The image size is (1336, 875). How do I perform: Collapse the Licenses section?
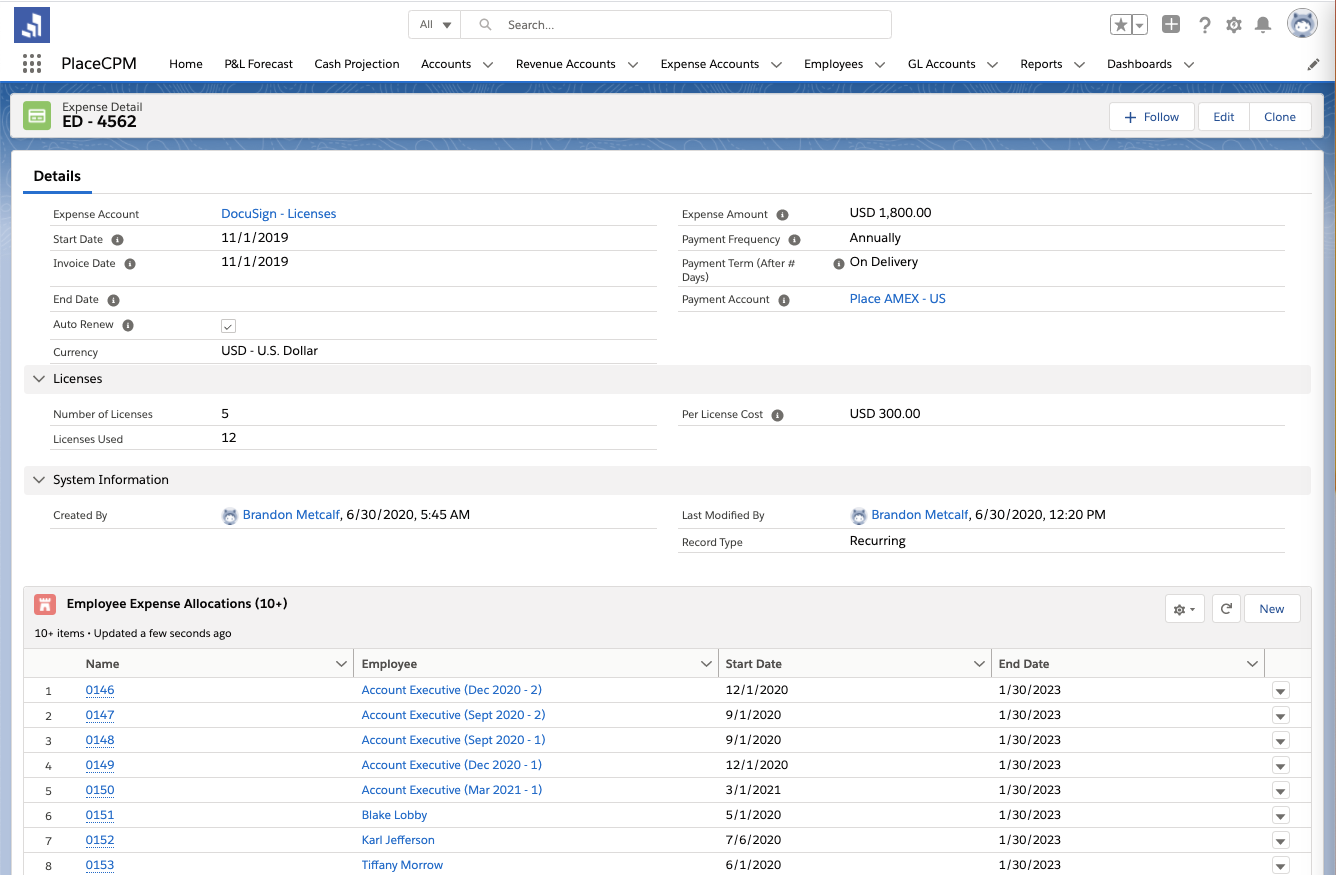pos(40,379)
